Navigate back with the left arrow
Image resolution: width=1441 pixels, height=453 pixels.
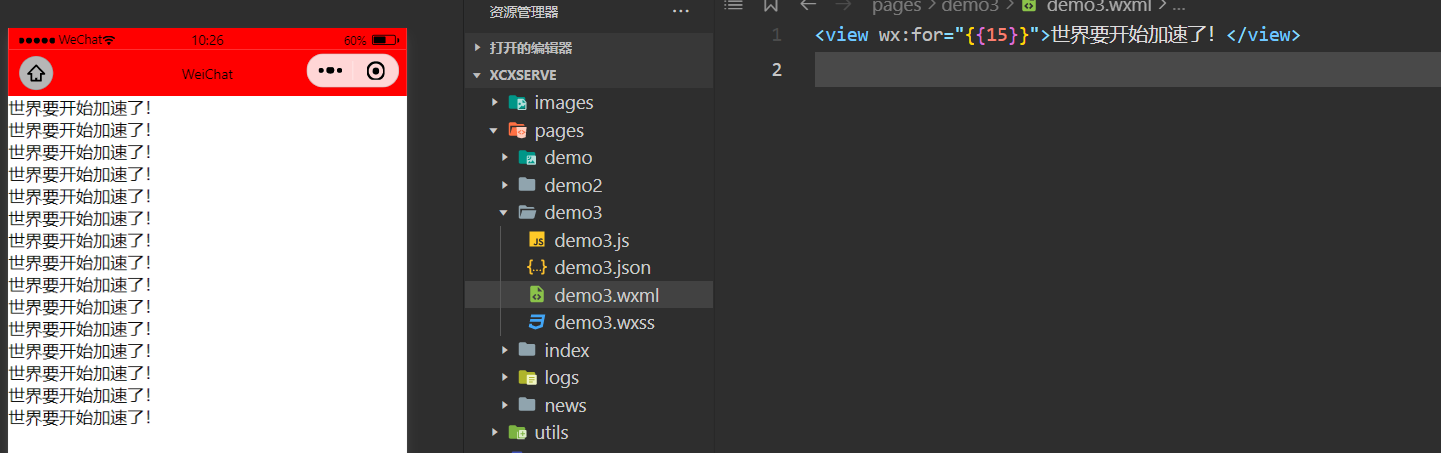tap(808, 6)
